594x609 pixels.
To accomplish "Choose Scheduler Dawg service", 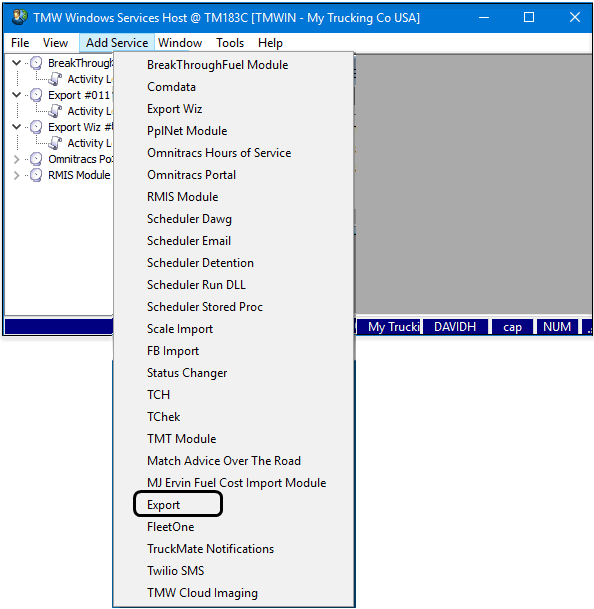I will [x=233, y=219].
